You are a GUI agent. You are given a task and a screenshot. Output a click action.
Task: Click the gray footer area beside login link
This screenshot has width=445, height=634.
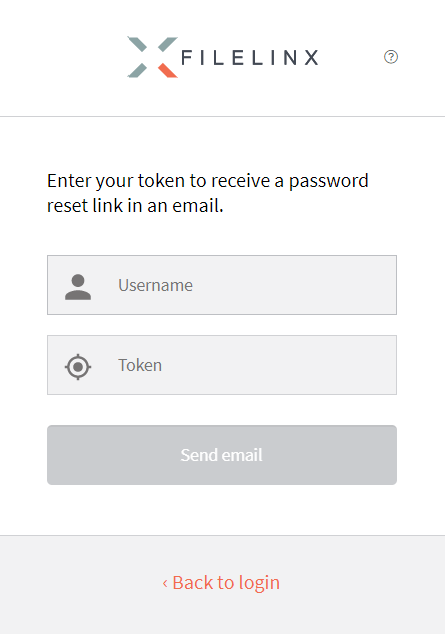pyautogui.click(x=364, y=584)
